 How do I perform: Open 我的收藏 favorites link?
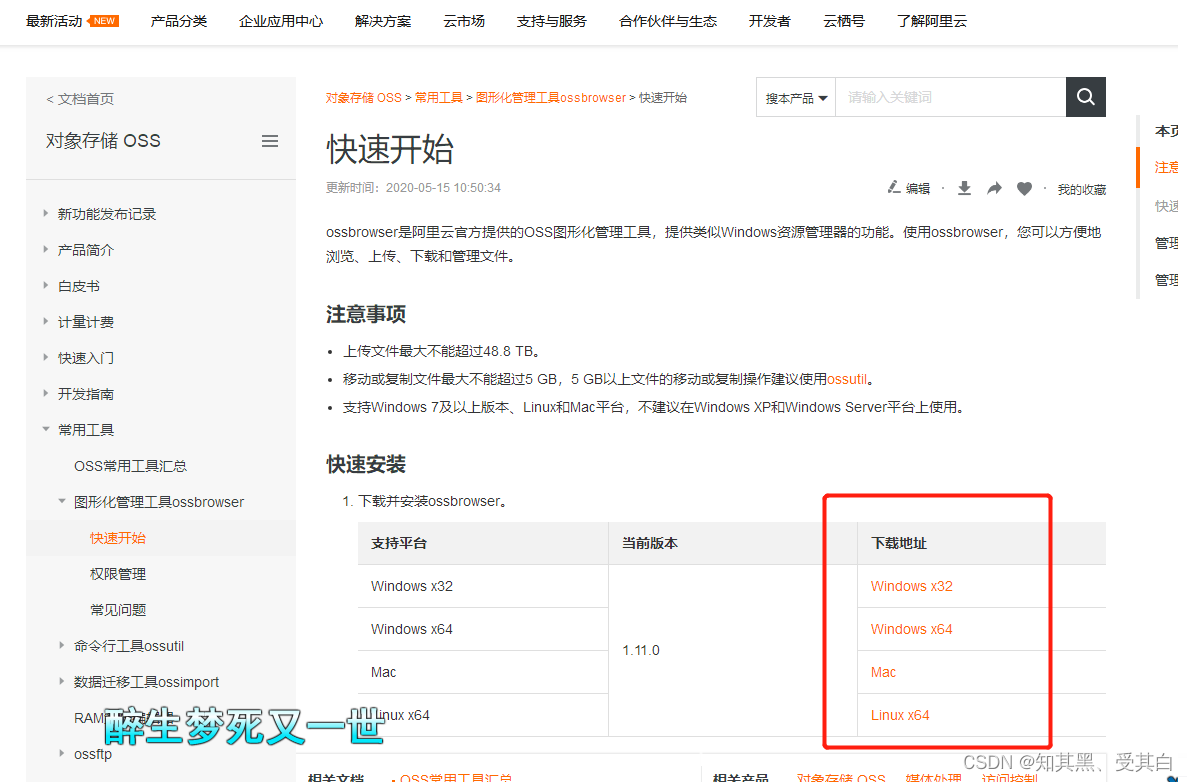(x=1082, y=189)
